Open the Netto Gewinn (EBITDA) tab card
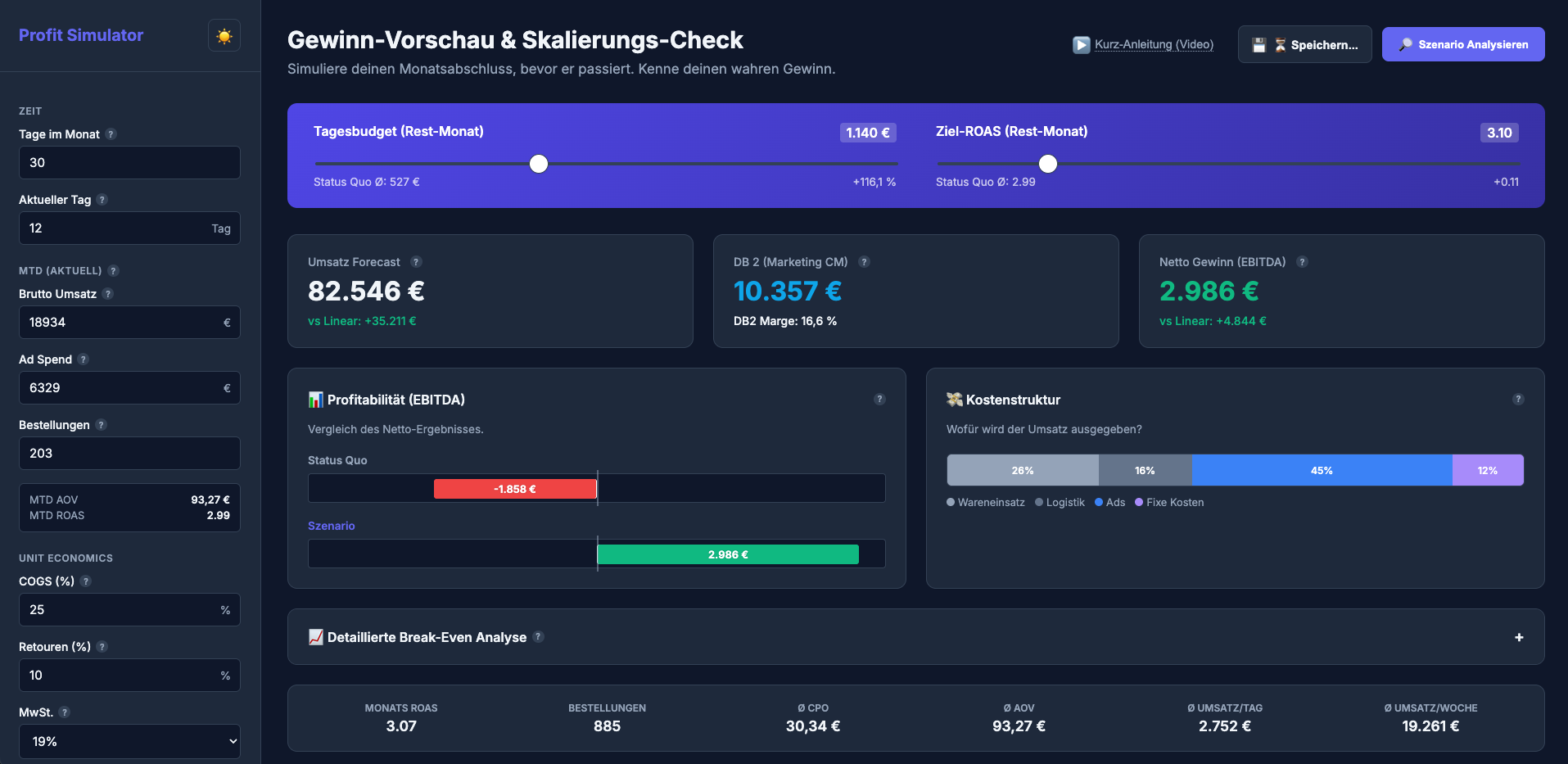 [1340, 292]
